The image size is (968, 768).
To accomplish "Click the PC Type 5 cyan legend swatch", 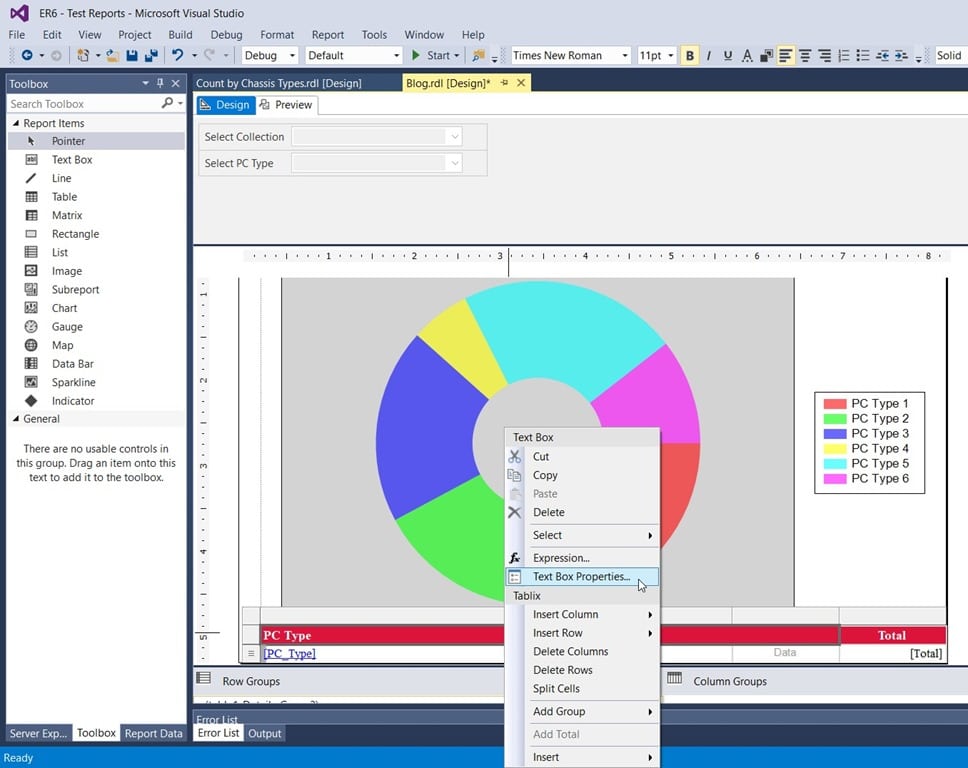I will click(x=835, y=464).
